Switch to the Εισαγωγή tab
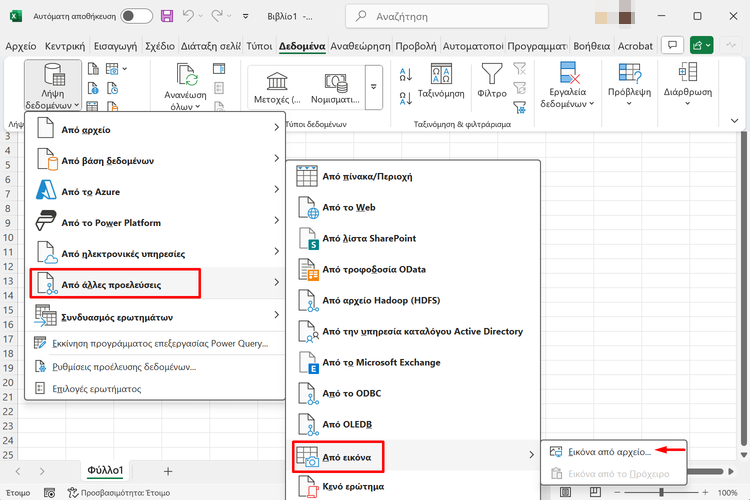This screenshot has height=500, width=750. click(x=115, y=46)
